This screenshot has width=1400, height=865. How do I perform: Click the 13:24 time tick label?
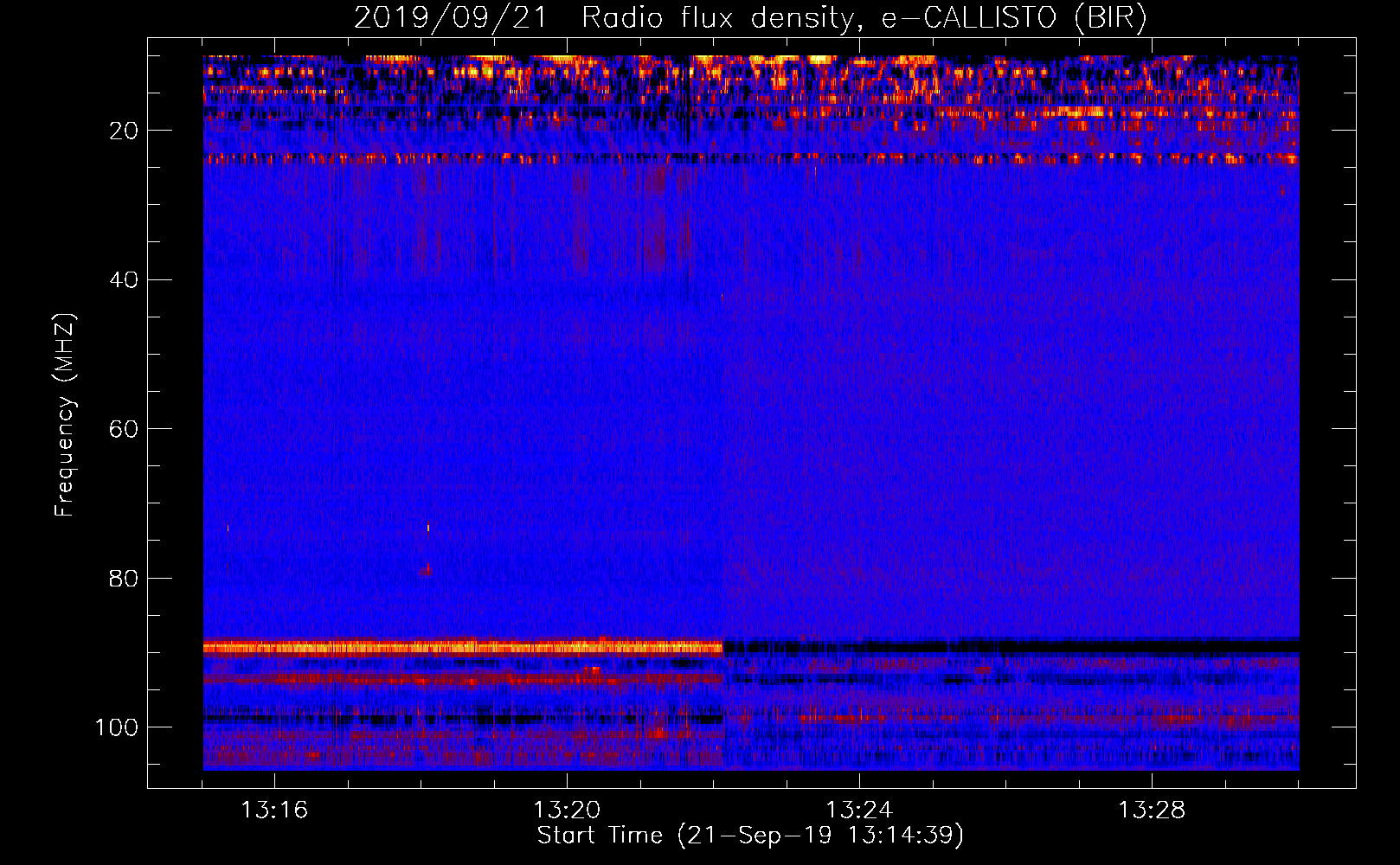859,811
